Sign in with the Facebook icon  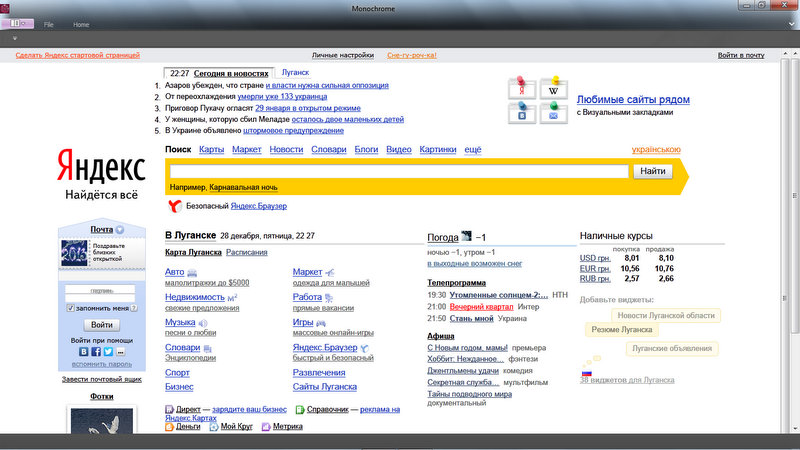point(96,352)
